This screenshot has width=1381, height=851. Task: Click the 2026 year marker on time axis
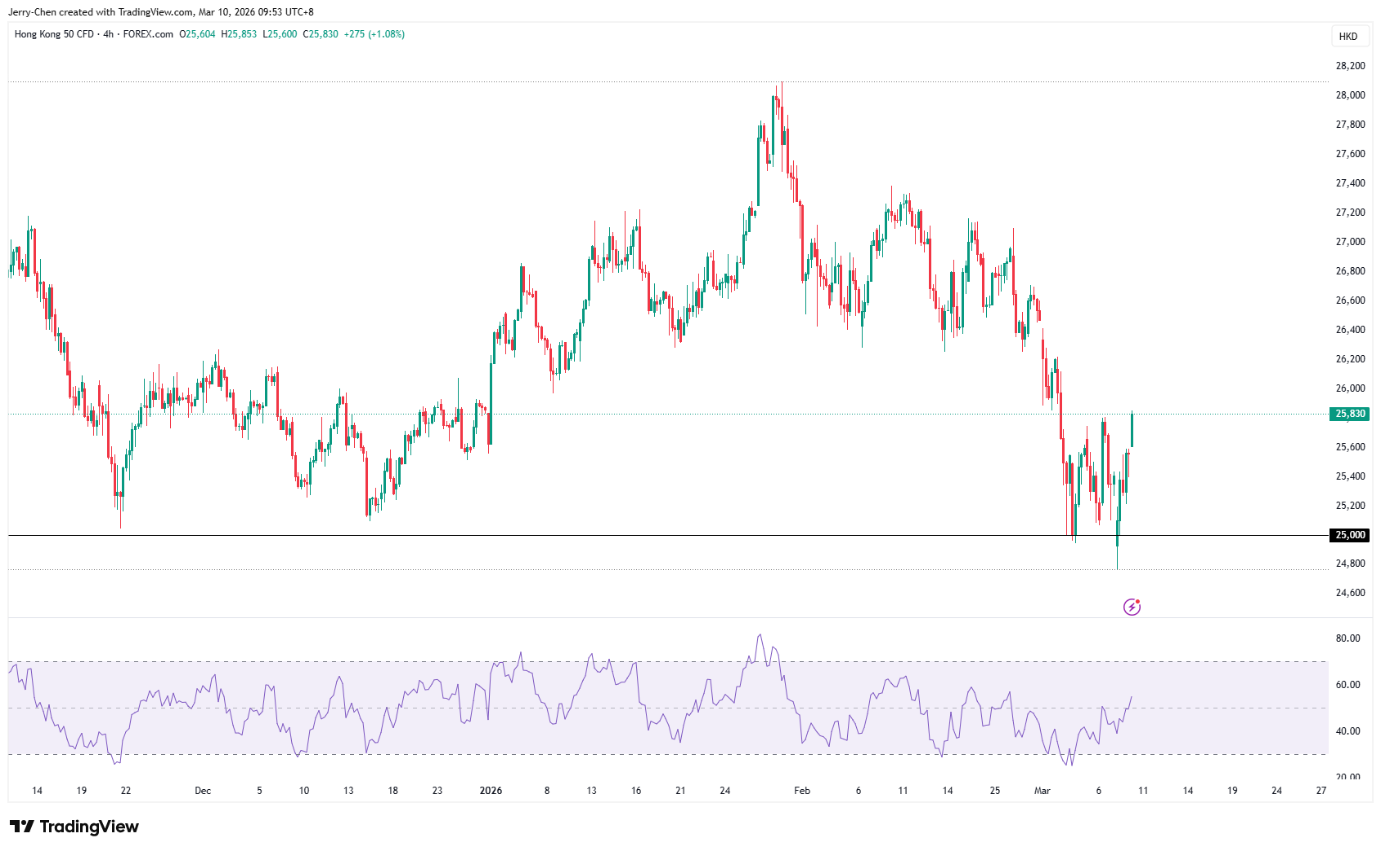(x=490, y=790)
